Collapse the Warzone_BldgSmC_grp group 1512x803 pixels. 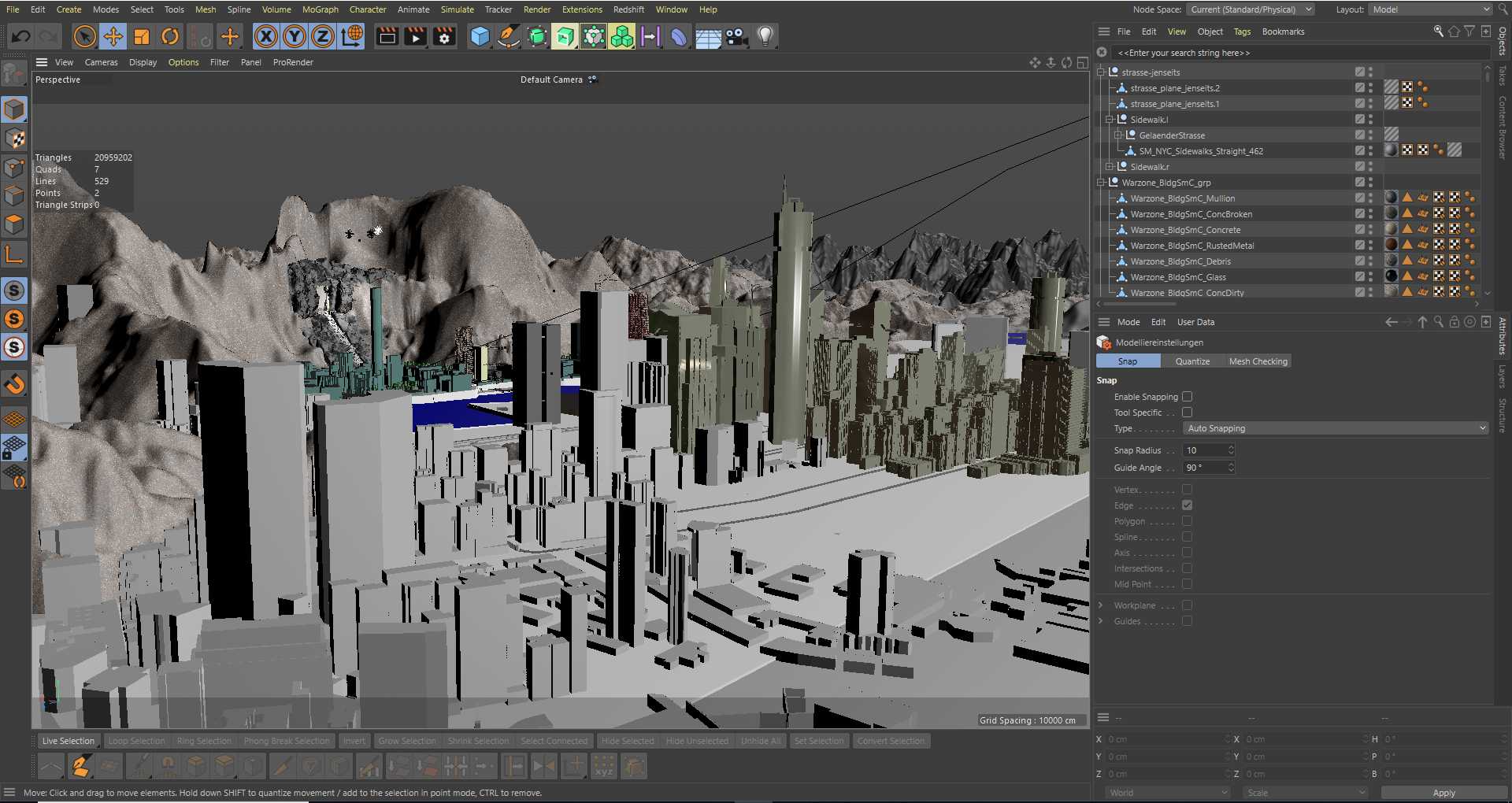tap(1101, 183)
